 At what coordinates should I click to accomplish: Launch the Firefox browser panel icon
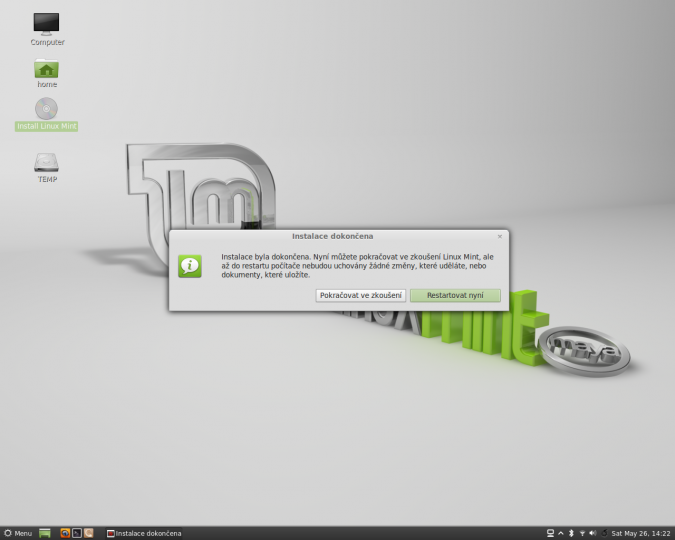point(65,533)
